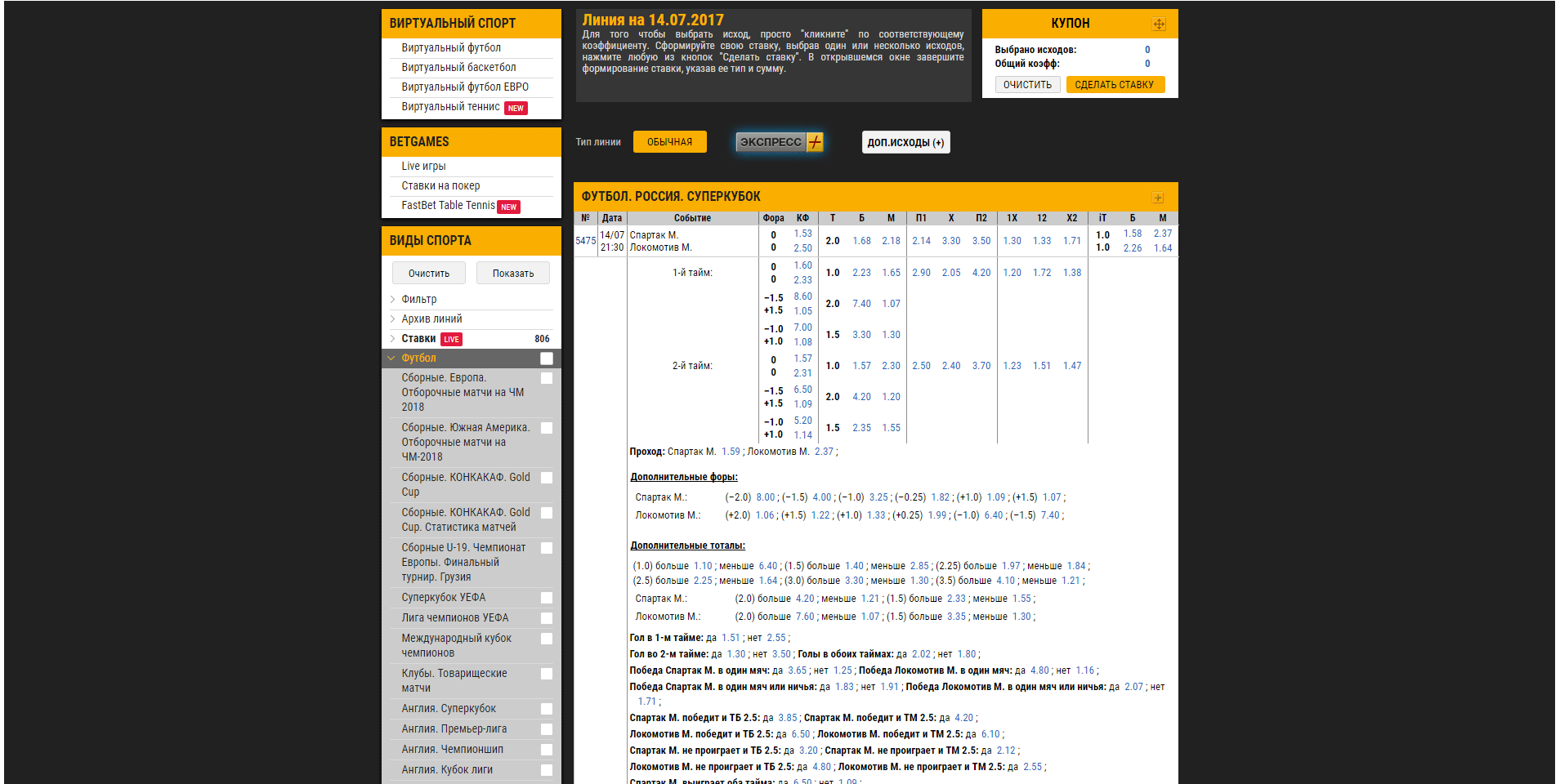Viewport: 1560px width, 784px height.
Task: Select second half X odds 2.40
Action: 951,366
